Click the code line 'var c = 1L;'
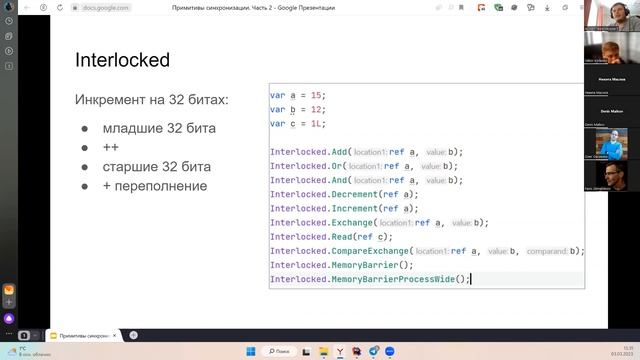 click(x=298, y=124)
